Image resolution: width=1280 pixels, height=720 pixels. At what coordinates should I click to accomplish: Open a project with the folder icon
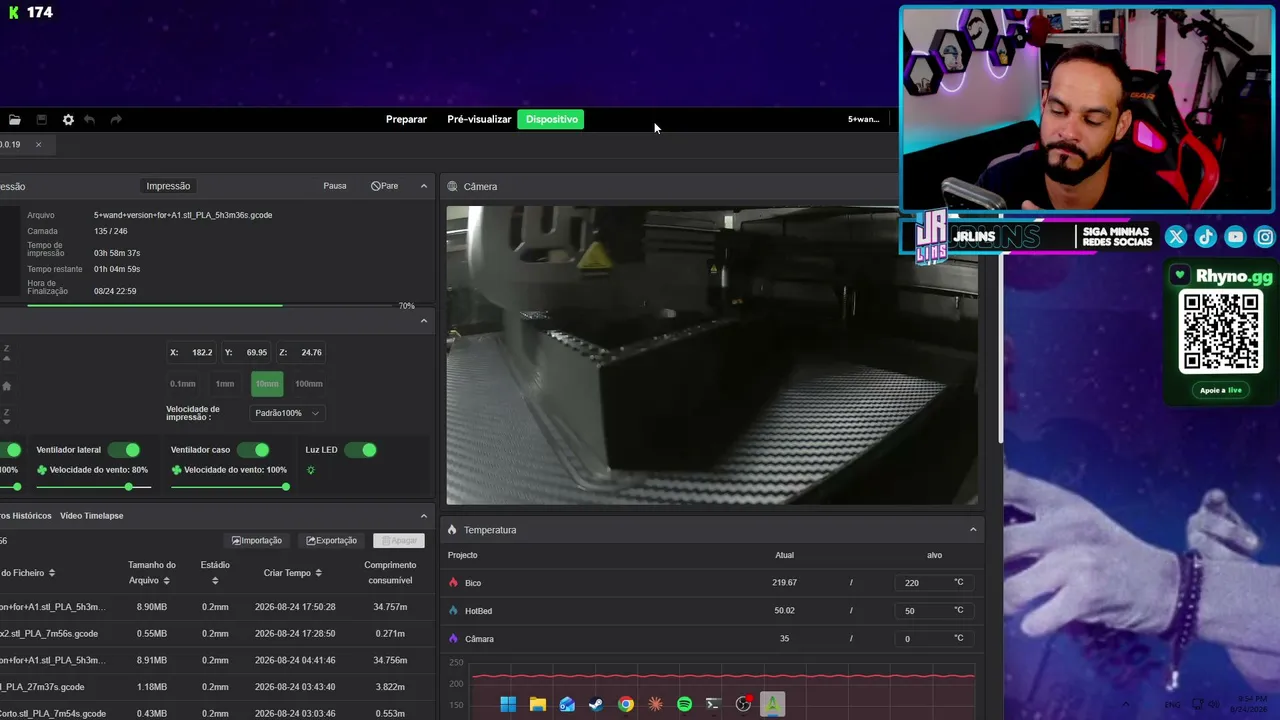[x=14, y=120]
